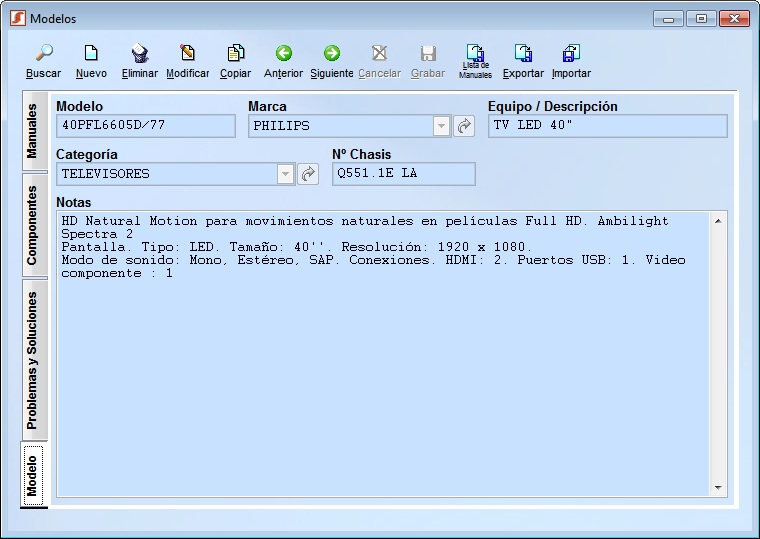Expand the Categoría dropdown

tap(285, 174)
